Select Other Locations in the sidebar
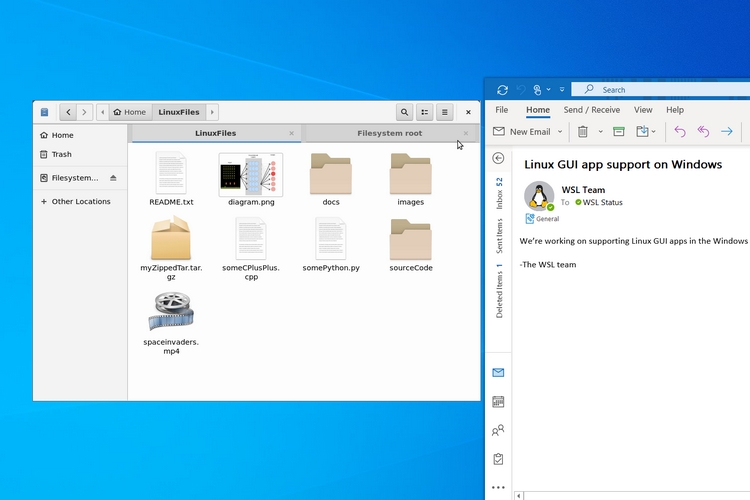 (x=80, y=202)
